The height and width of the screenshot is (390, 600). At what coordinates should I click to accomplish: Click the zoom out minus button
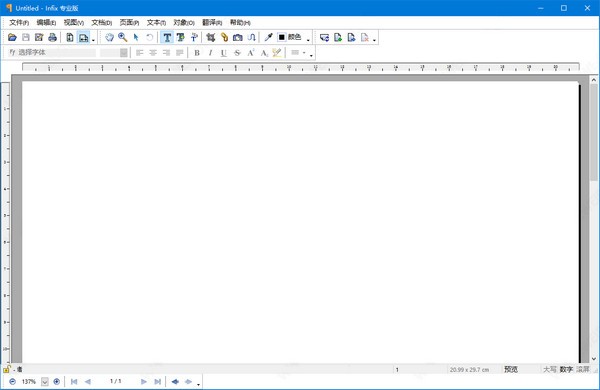(12, 382)
